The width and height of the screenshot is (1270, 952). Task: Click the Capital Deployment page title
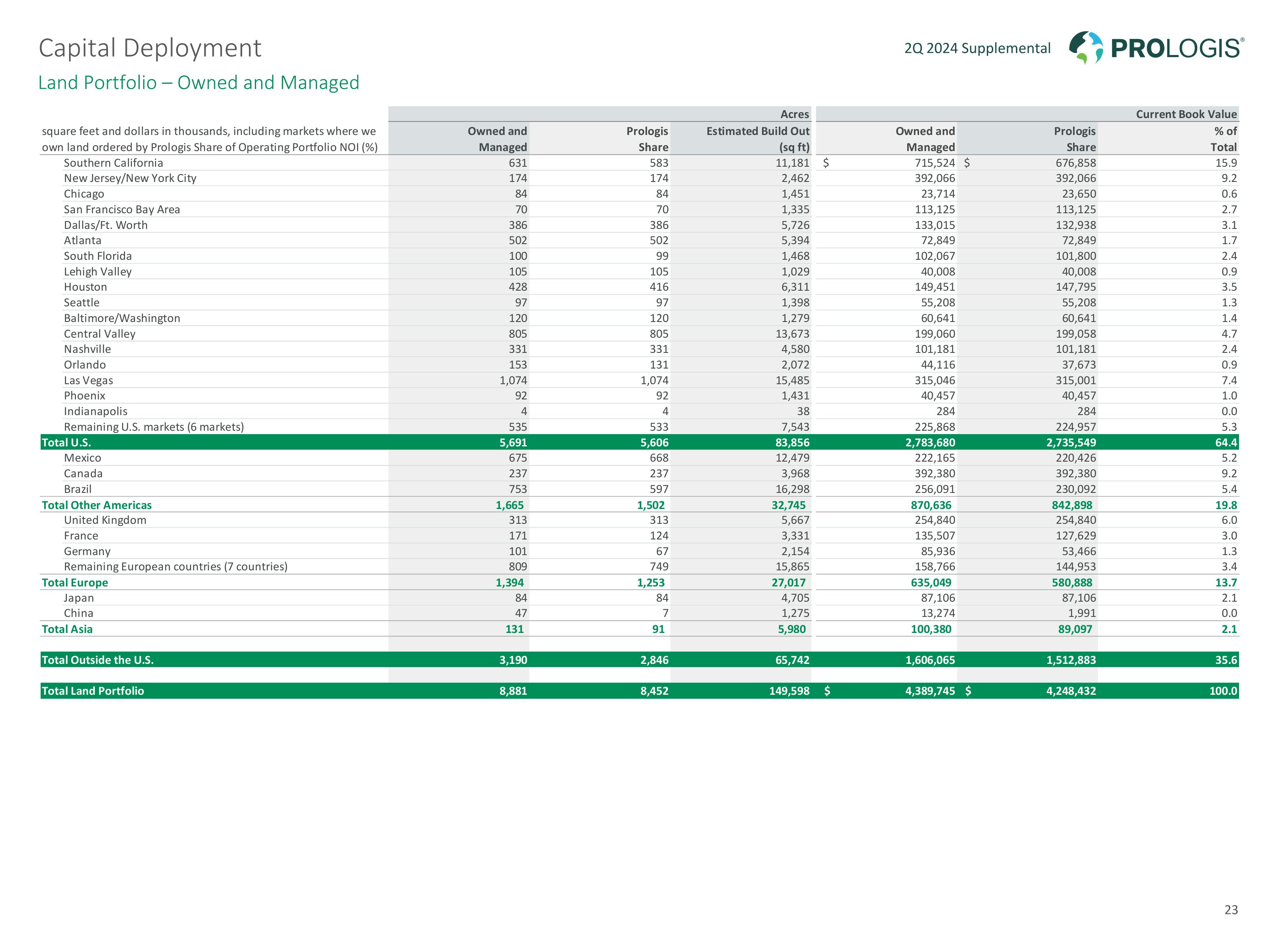coord(150,48)
